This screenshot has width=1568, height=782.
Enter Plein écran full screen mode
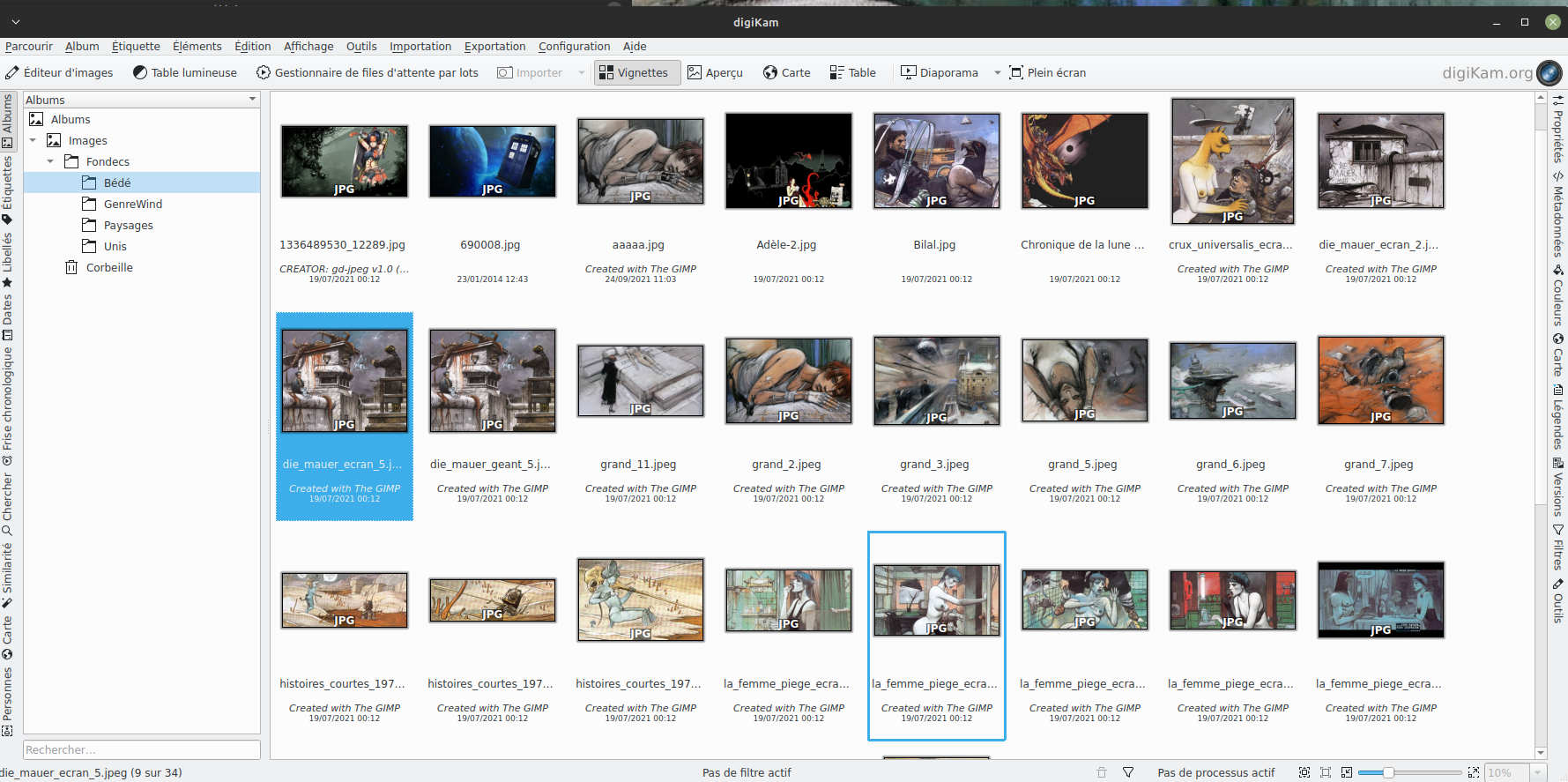(1047, 72)
